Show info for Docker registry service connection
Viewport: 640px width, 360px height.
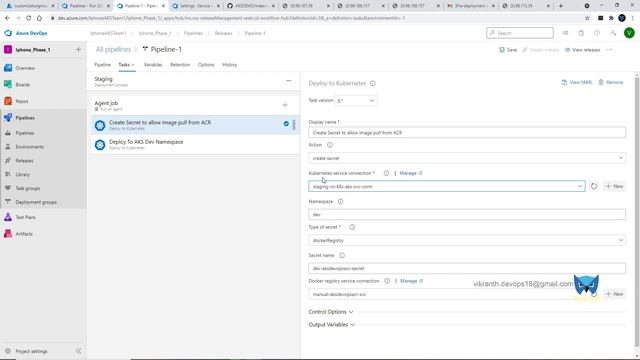(387, 281)
